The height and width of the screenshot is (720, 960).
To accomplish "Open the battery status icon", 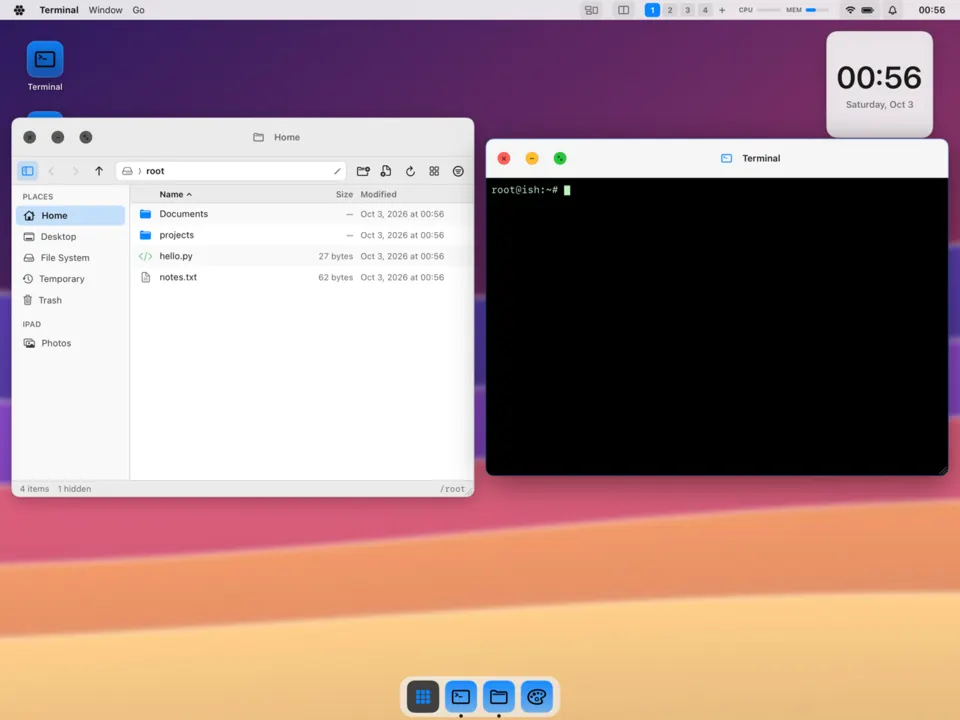I will point(868,10).
